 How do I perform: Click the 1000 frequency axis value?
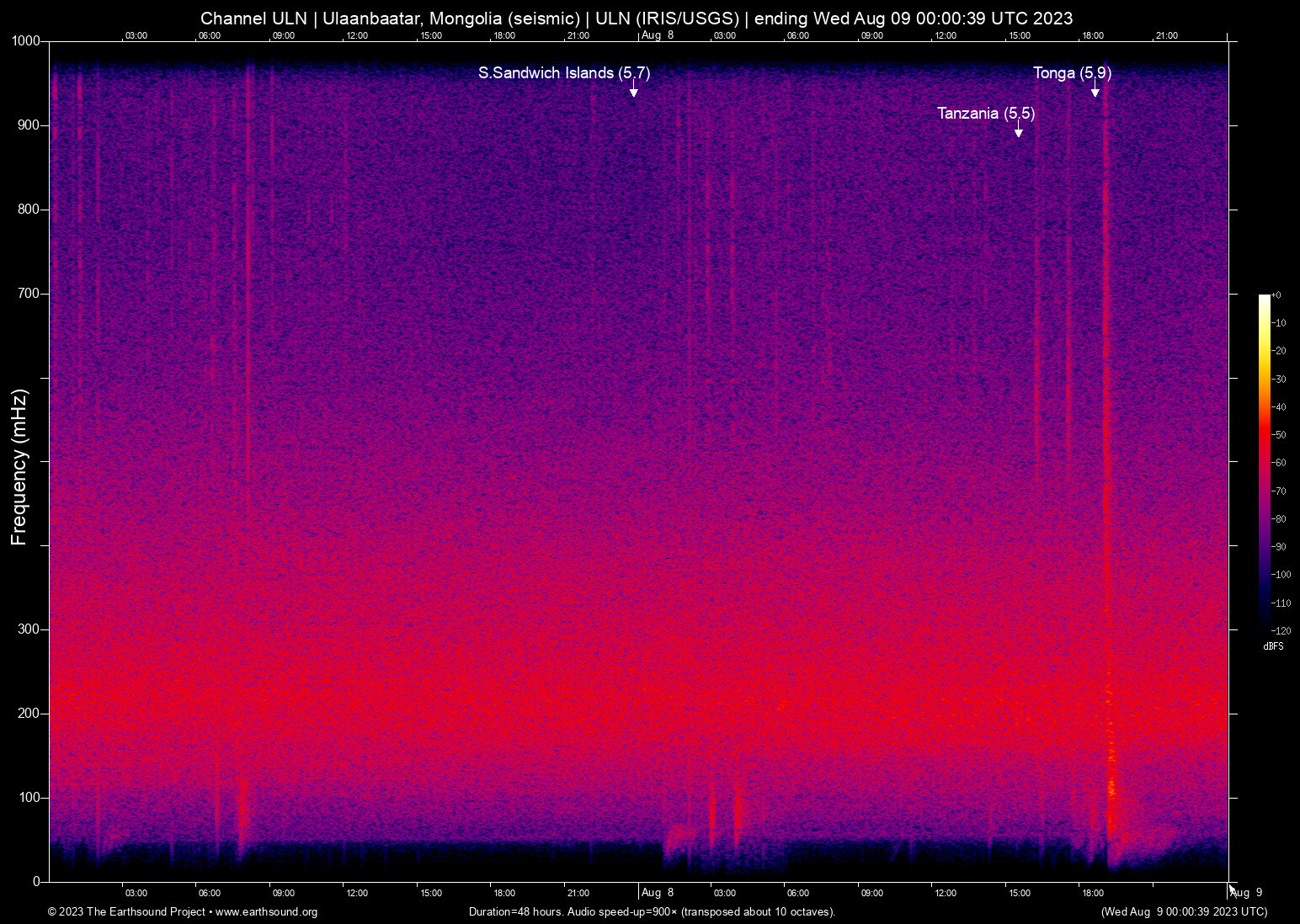(x=24, y=41)
